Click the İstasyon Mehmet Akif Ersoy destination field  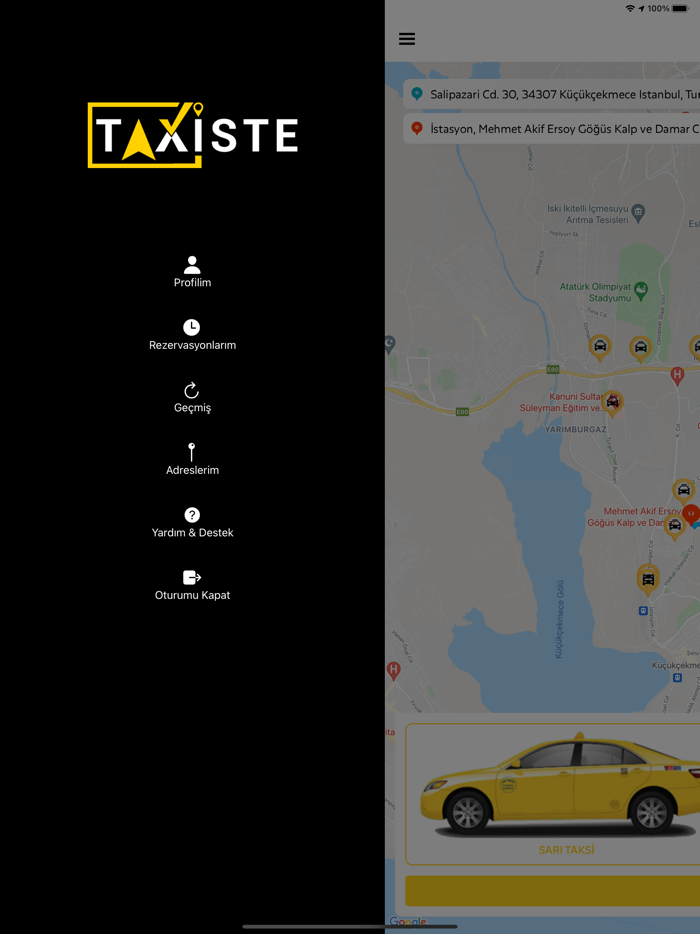tap(552, 129)
